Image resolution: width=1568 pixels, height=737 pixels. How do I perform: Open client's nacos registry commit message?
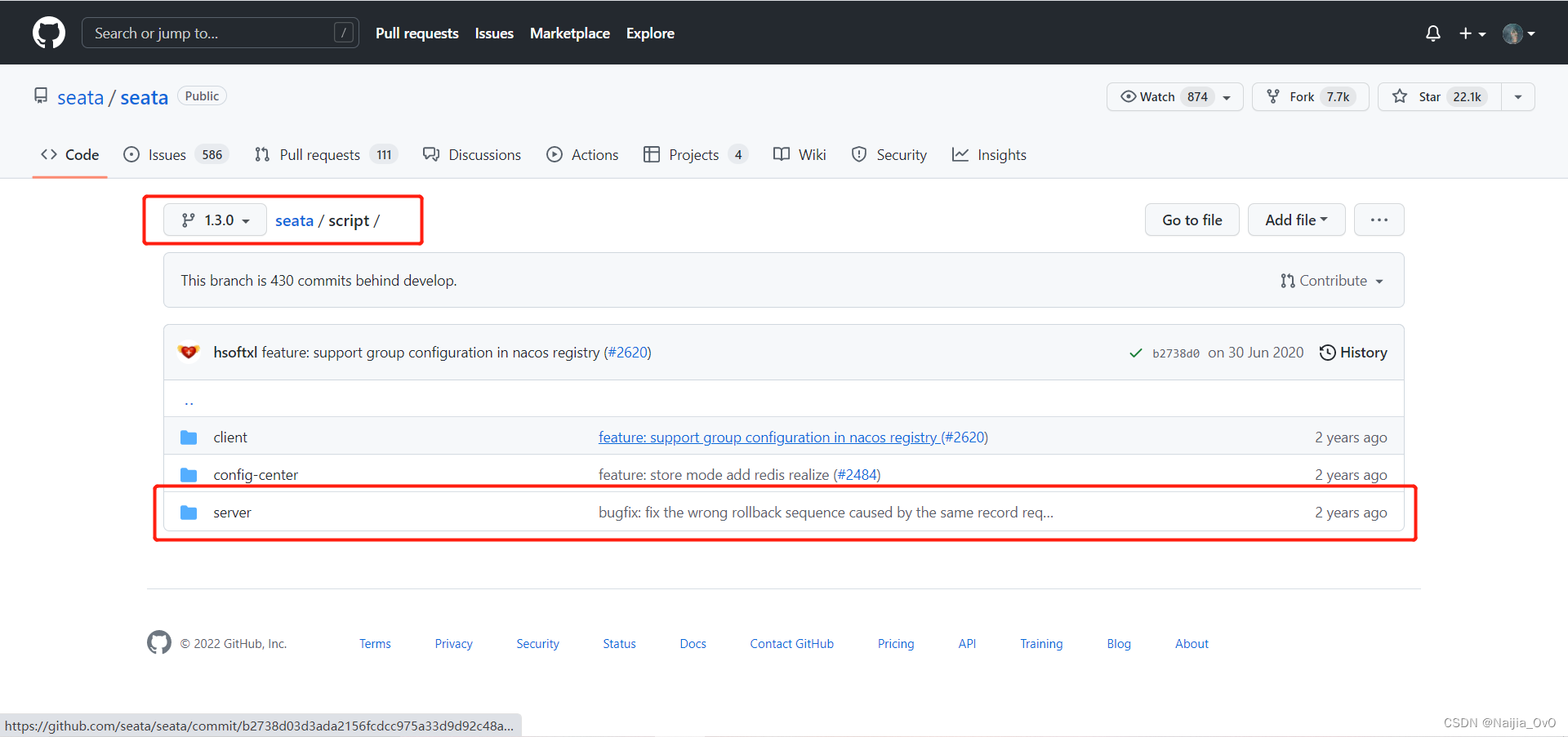tap(768, 437)
